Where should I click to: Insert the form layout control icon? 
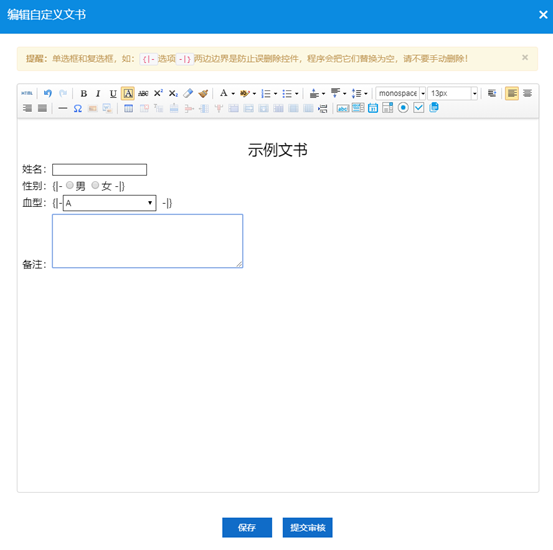pos(388,108)
